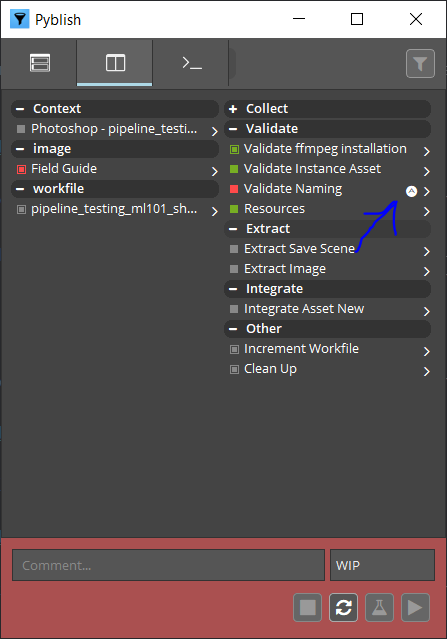Screen dimensions: 447x639
Task: Toggle the Validate ffmpeg installation checkbox
Action: [x=234, y=149]
